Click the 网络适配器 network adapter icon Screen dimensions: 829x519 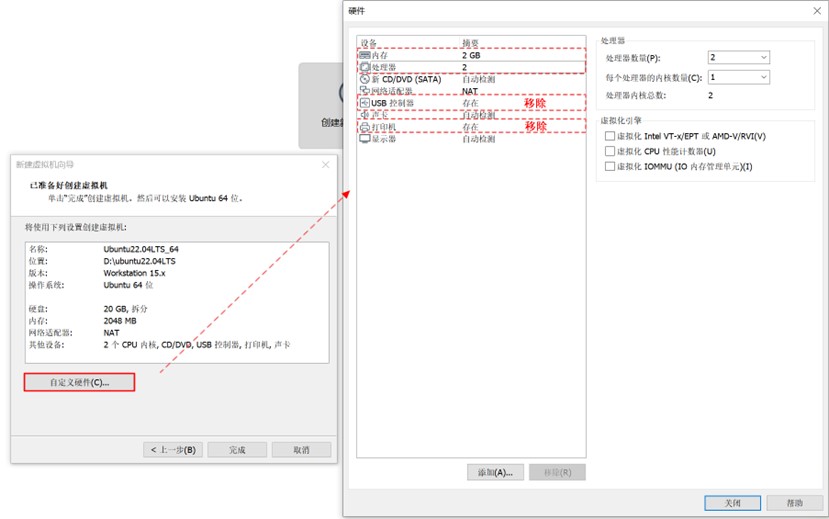click(365, 91)
